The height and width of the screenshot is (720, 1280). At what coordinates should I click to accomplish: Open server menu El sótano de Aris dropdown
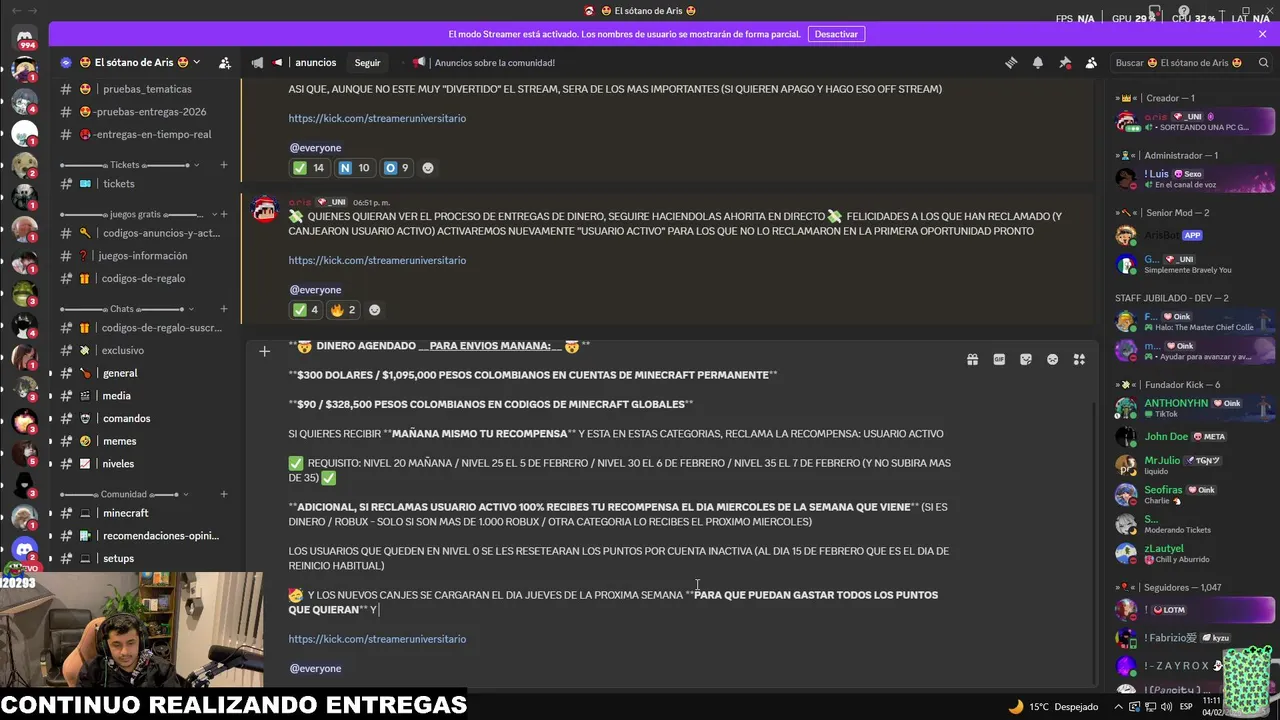click(x=130, y=63)
